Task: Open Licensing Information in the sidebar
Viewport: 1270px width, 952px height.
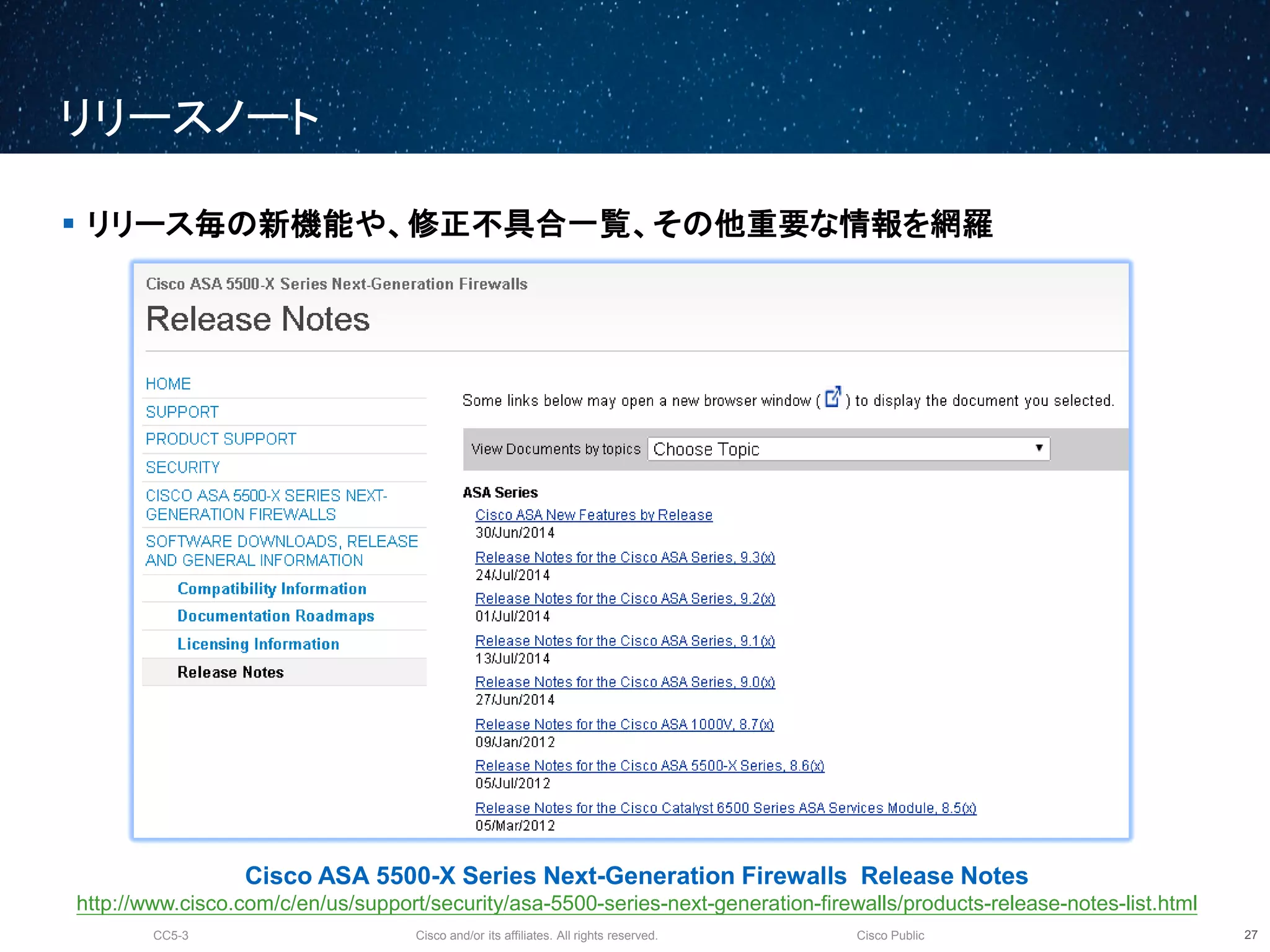Action: (259, 644)
